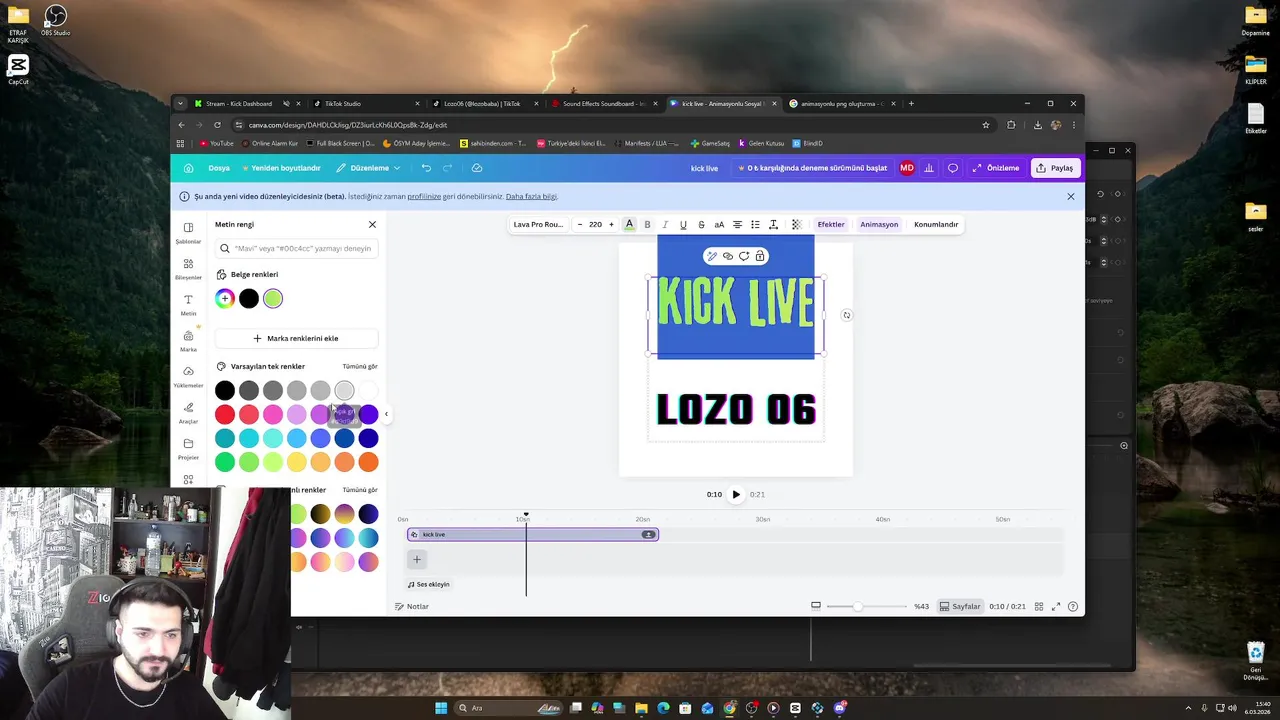Open uppercase aA text case tool
This screenshot has width=1280, height=720.
click(x=719, y=224)
